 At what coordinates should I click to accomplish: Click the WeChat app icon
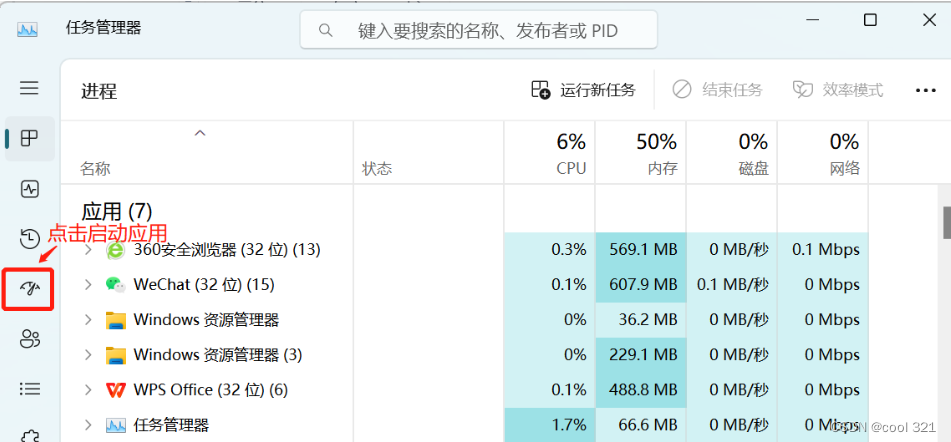(115, 284)
